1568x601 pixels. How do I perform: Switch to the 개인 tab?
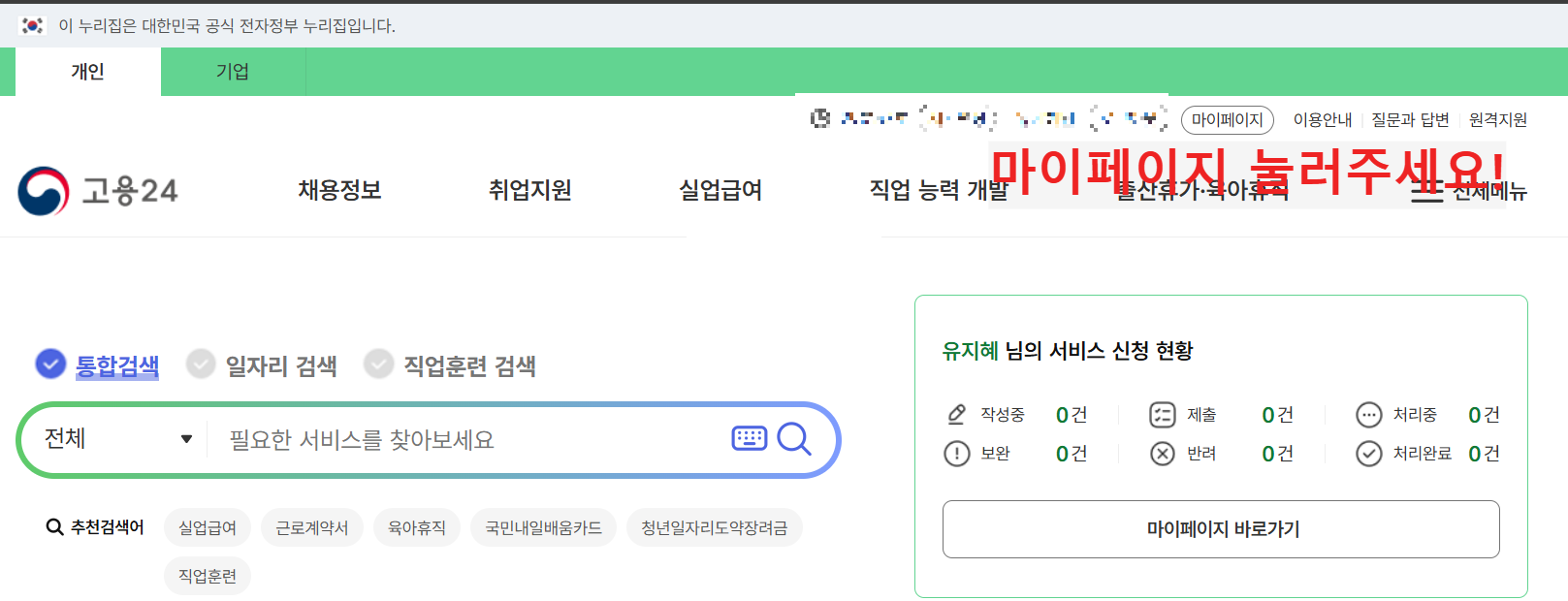pyautogui.click(x=87, y=72)
